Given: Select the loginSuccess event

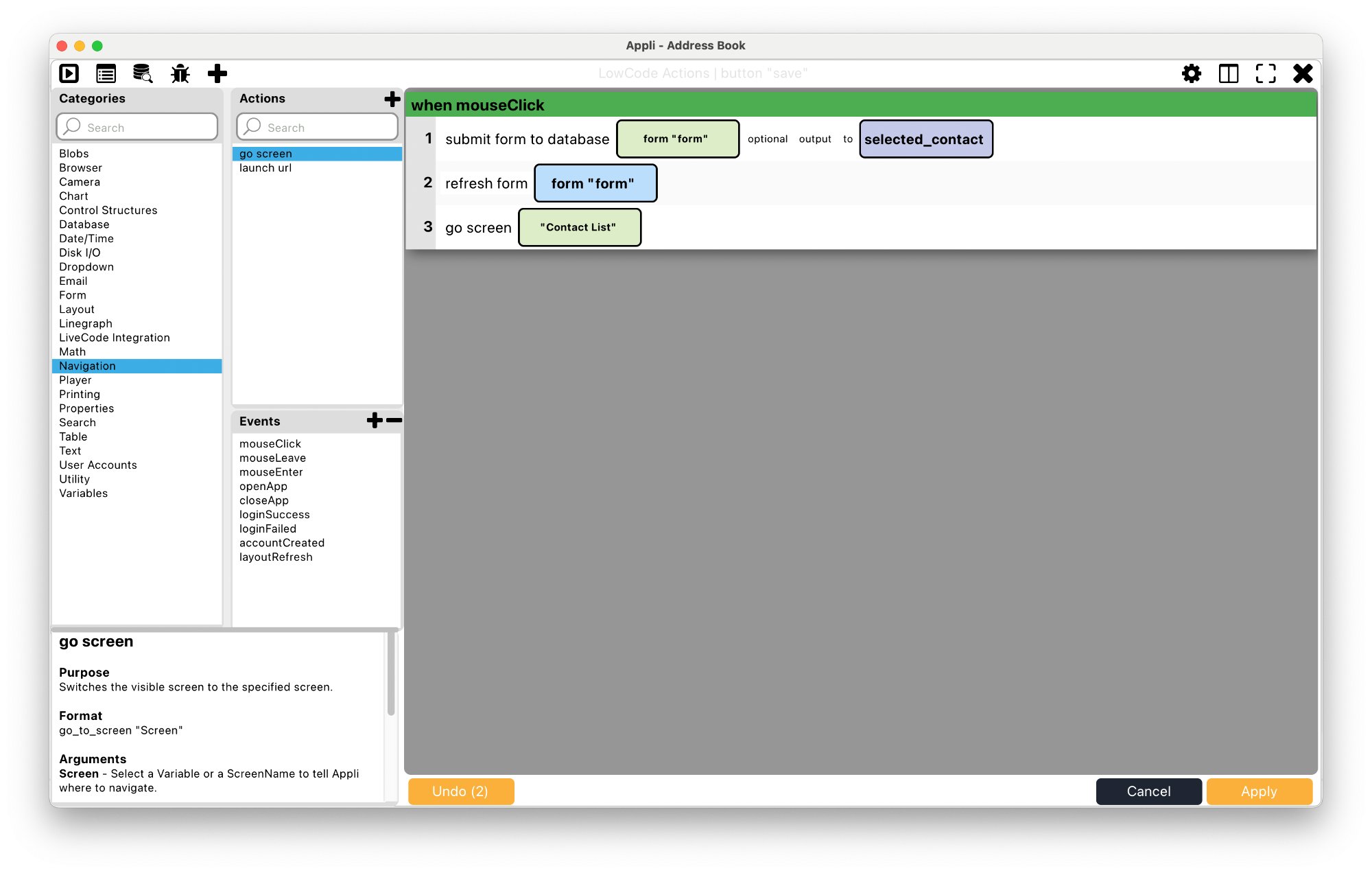Looking at the screenshot, I should (x=274, y=513).
